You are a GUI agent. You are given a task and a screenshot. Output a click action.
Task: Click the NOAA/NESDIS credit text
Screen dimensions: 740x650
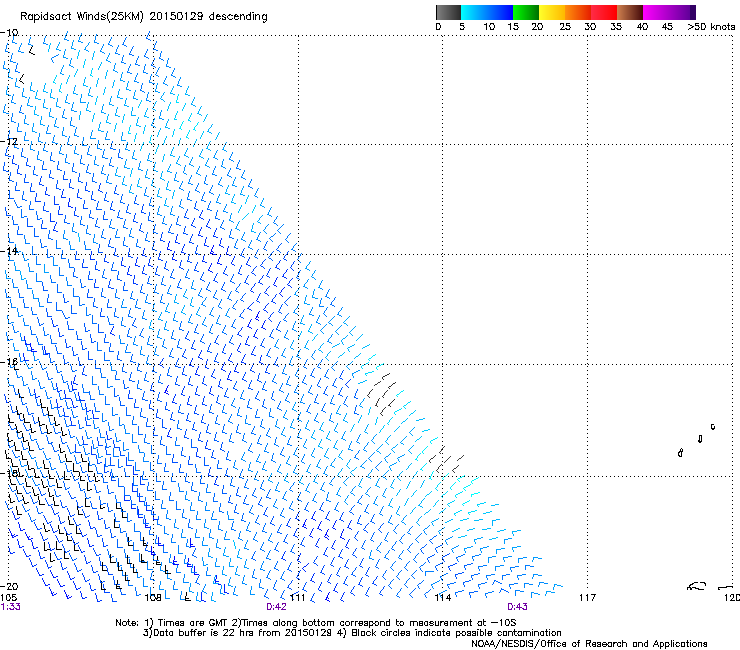(x=589, y=643)
